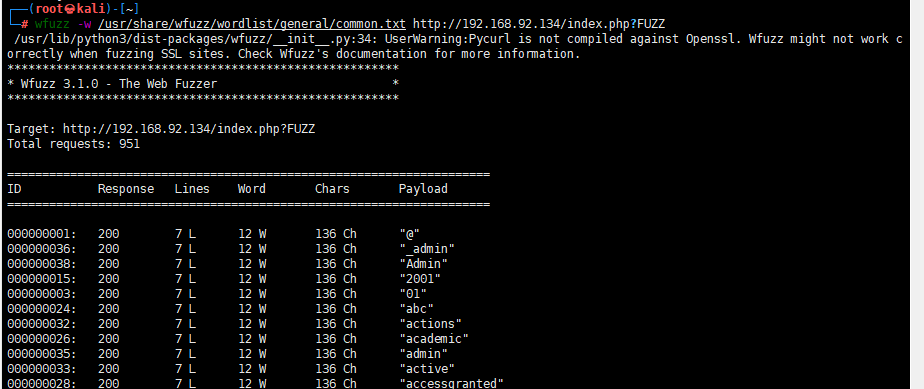924x389 pixels.
Task: Click payload "Admin" with capital A
Action: coord(424,263)
